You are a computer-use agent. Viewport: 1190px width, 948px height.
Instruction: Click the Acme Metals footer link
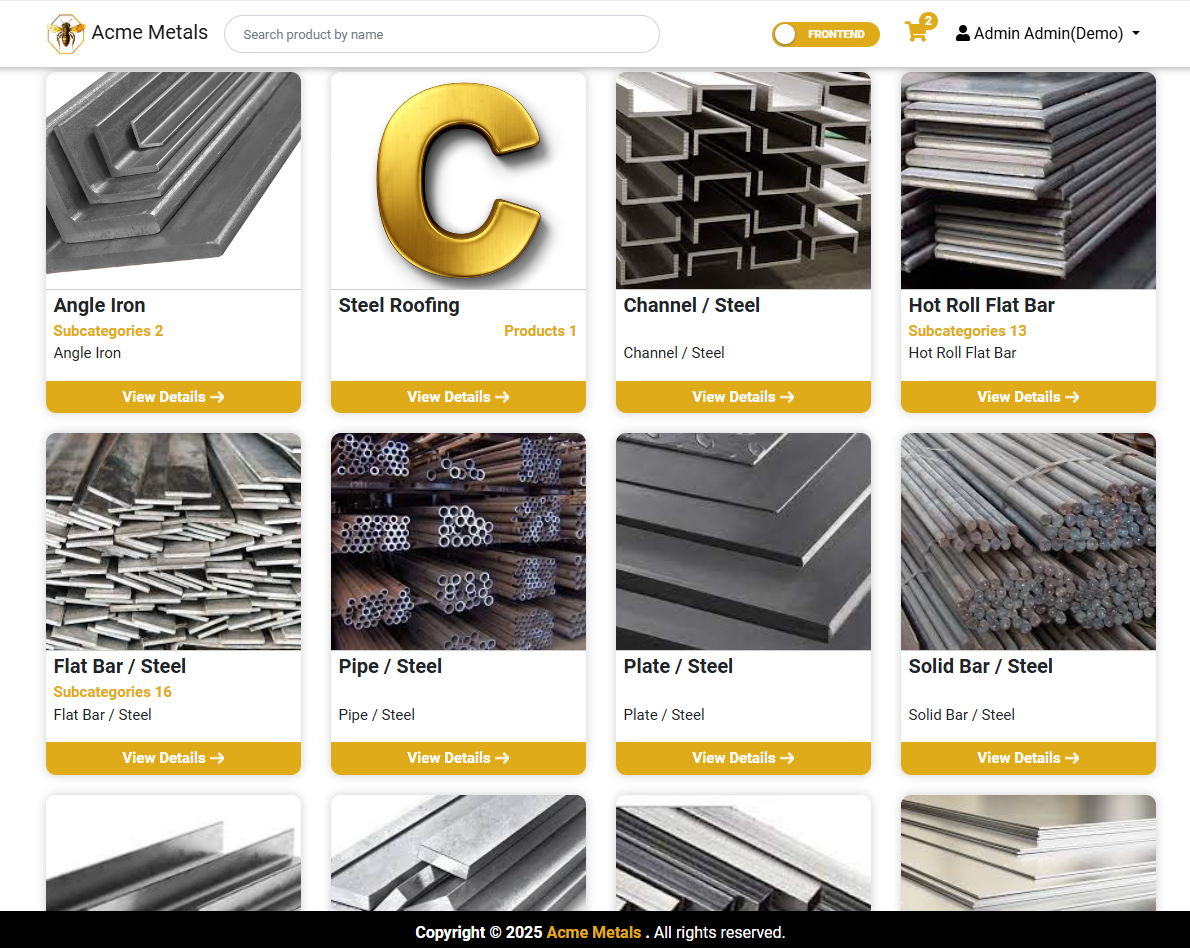coord(593,932)
